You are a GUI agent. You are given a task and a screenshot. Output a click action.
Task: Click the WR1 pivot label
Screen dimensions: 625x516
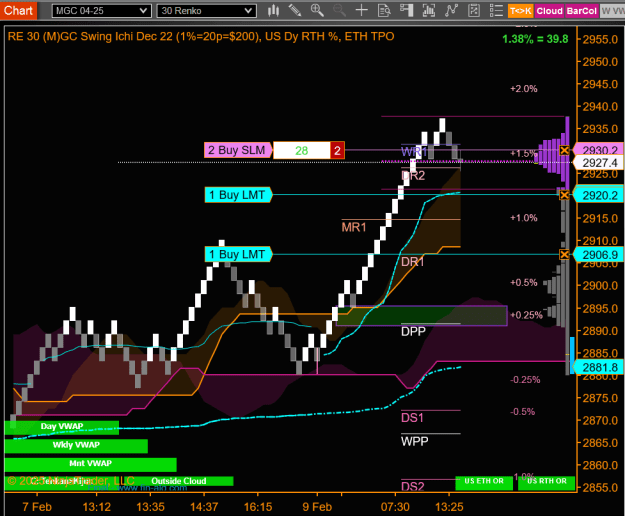click(414, 151)
